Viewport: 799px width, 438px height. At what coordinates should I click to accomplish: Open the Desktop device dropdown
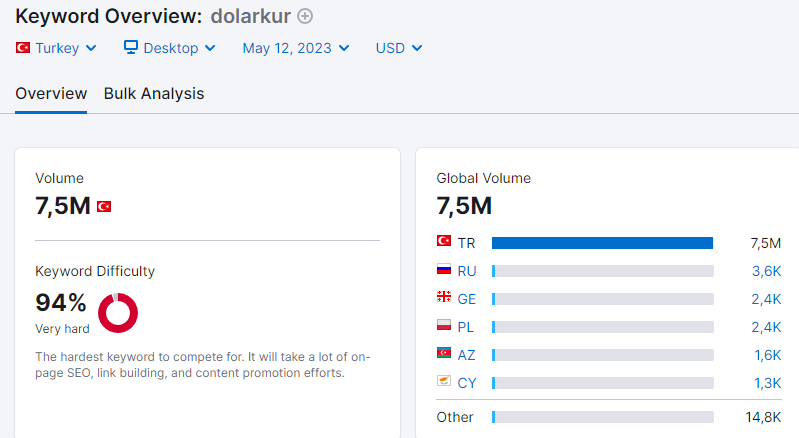pos(170,48)
